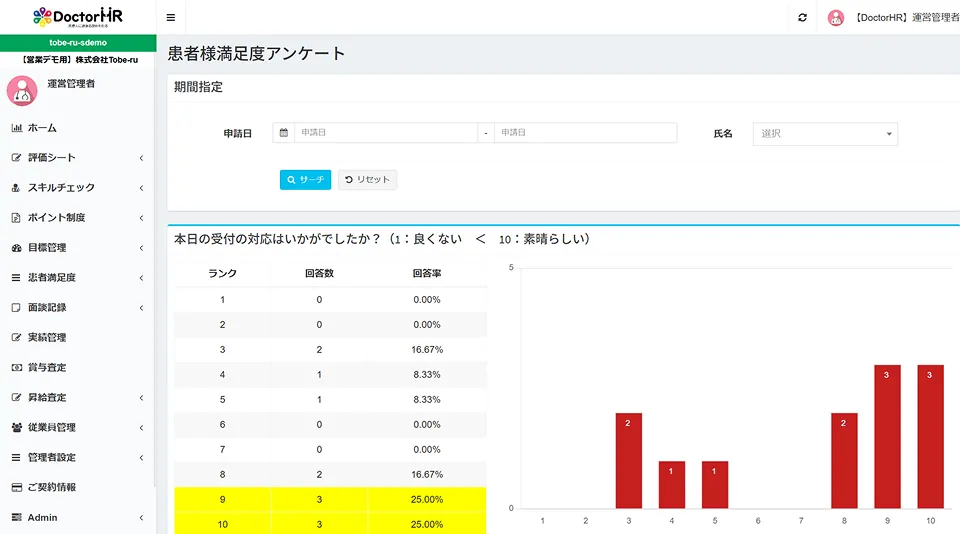
Task: Click the tobe-ru-sdemo green banner
Action: click(x=78, y=43)
